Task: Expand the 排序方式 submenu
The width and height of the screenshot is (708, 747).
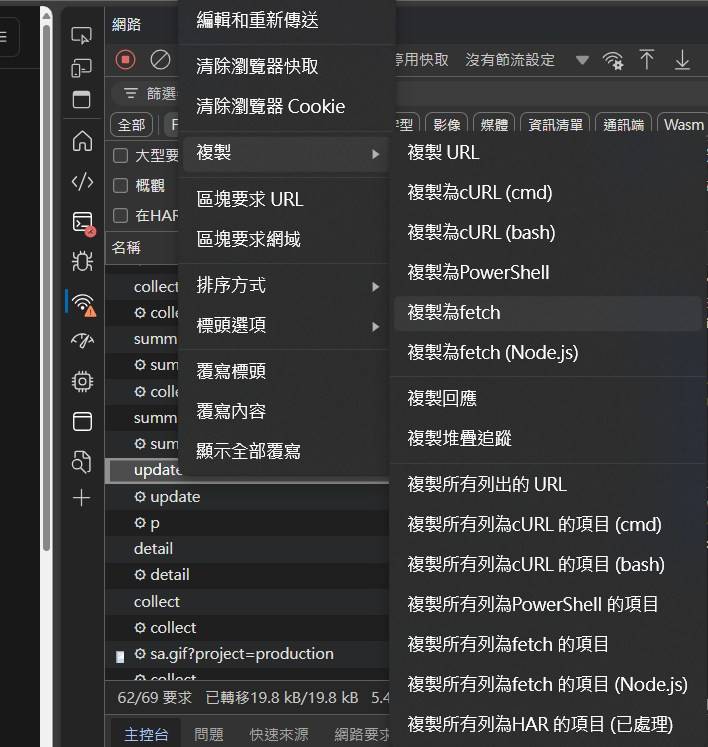Action: [x=286, y=286]
